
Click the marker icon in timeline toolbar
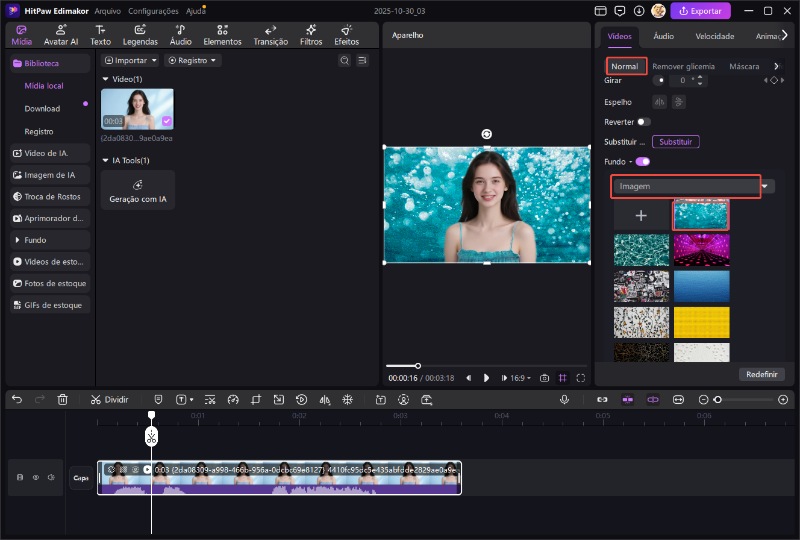tap(158, 400)
